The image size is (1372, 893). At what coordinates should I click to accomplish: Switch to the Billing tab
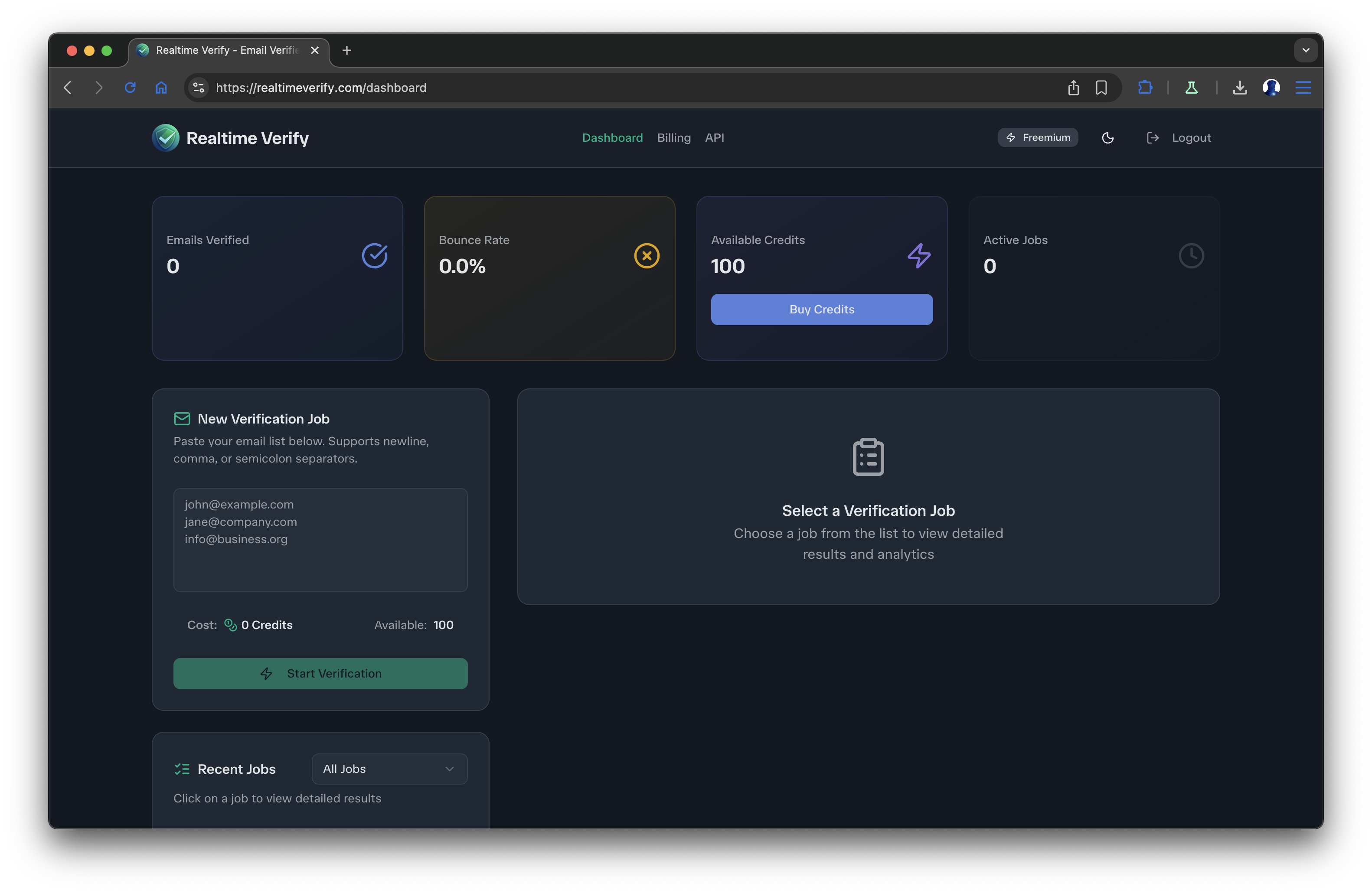tap(673, 138)
